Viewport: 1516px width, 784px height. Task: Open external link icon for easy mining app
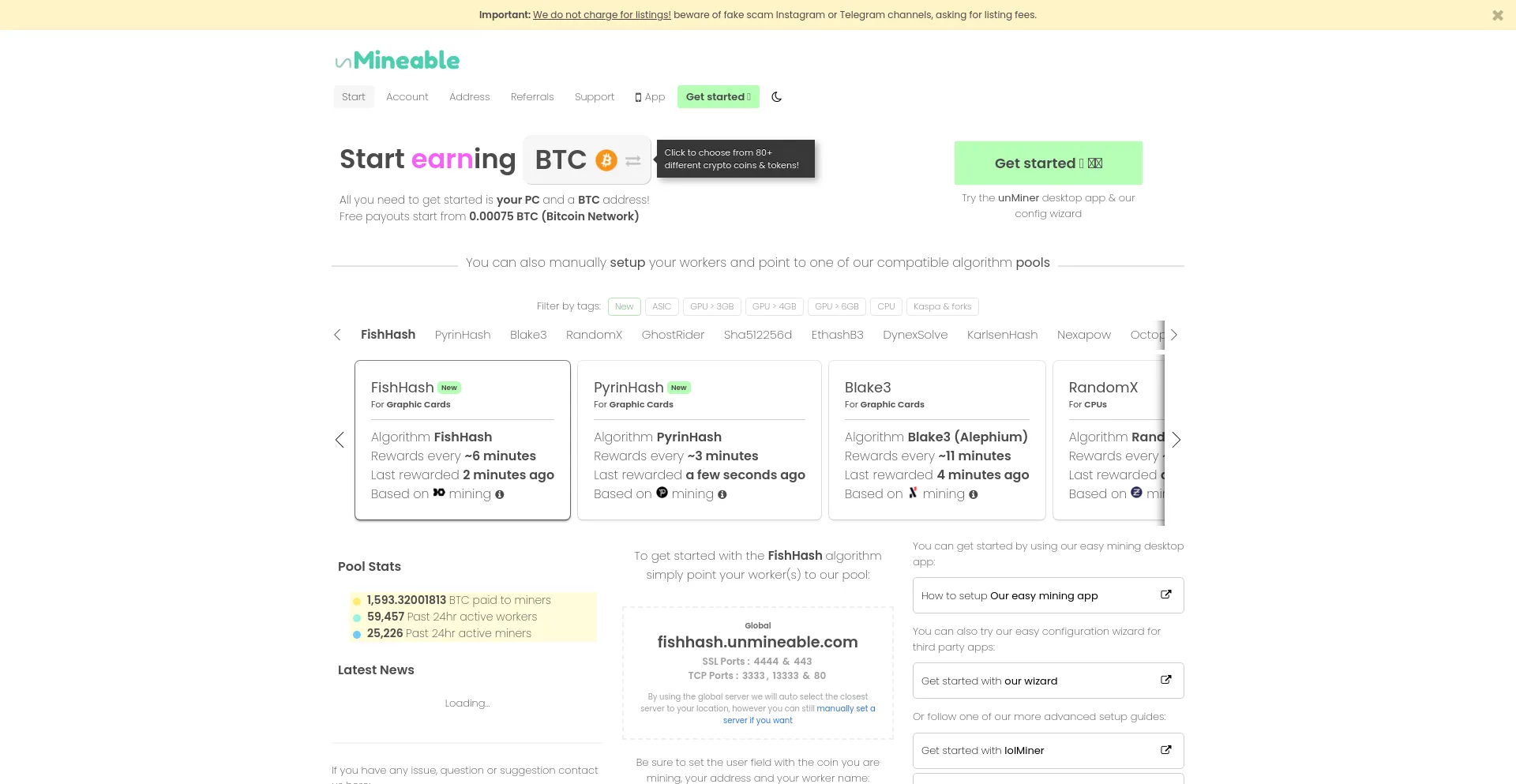[x=1165, y=595]
